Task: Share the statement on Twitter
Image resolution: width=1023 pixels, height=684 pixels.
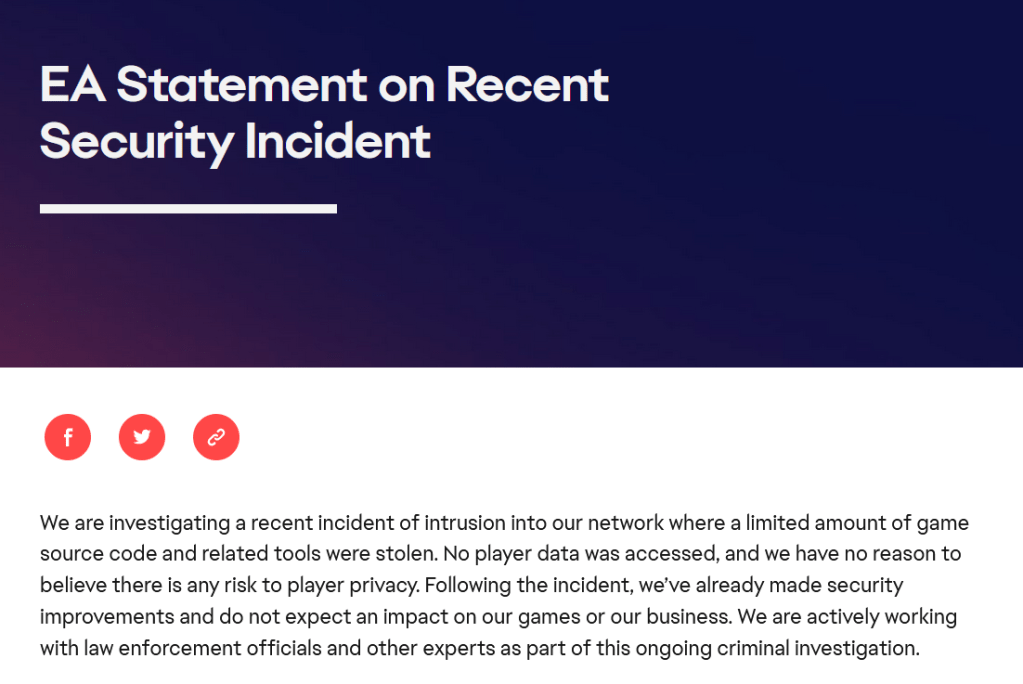Action: [142, 437]
